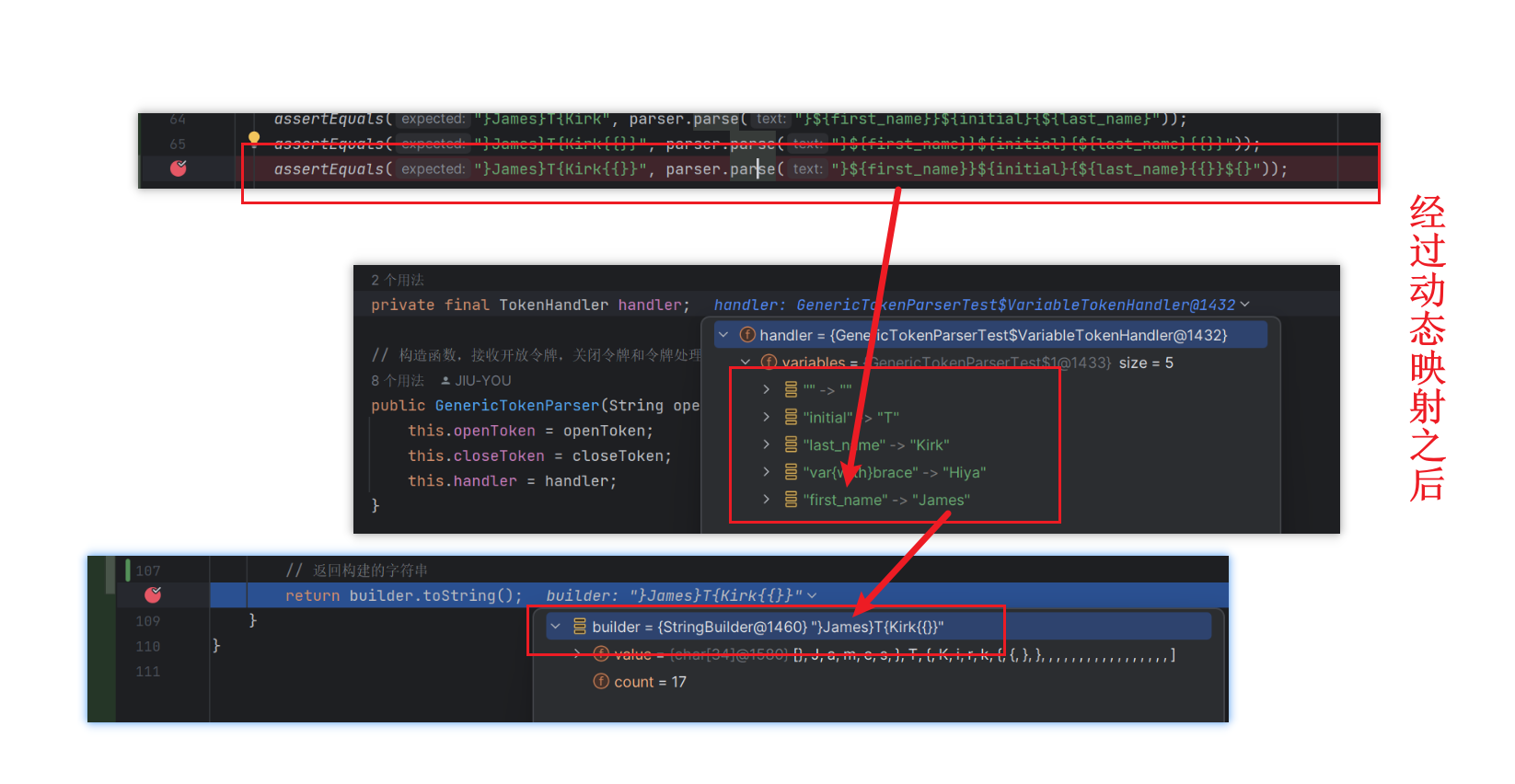
Task: Click "this.closeToken = closeToken;" line
Action: tap(539, 456)
